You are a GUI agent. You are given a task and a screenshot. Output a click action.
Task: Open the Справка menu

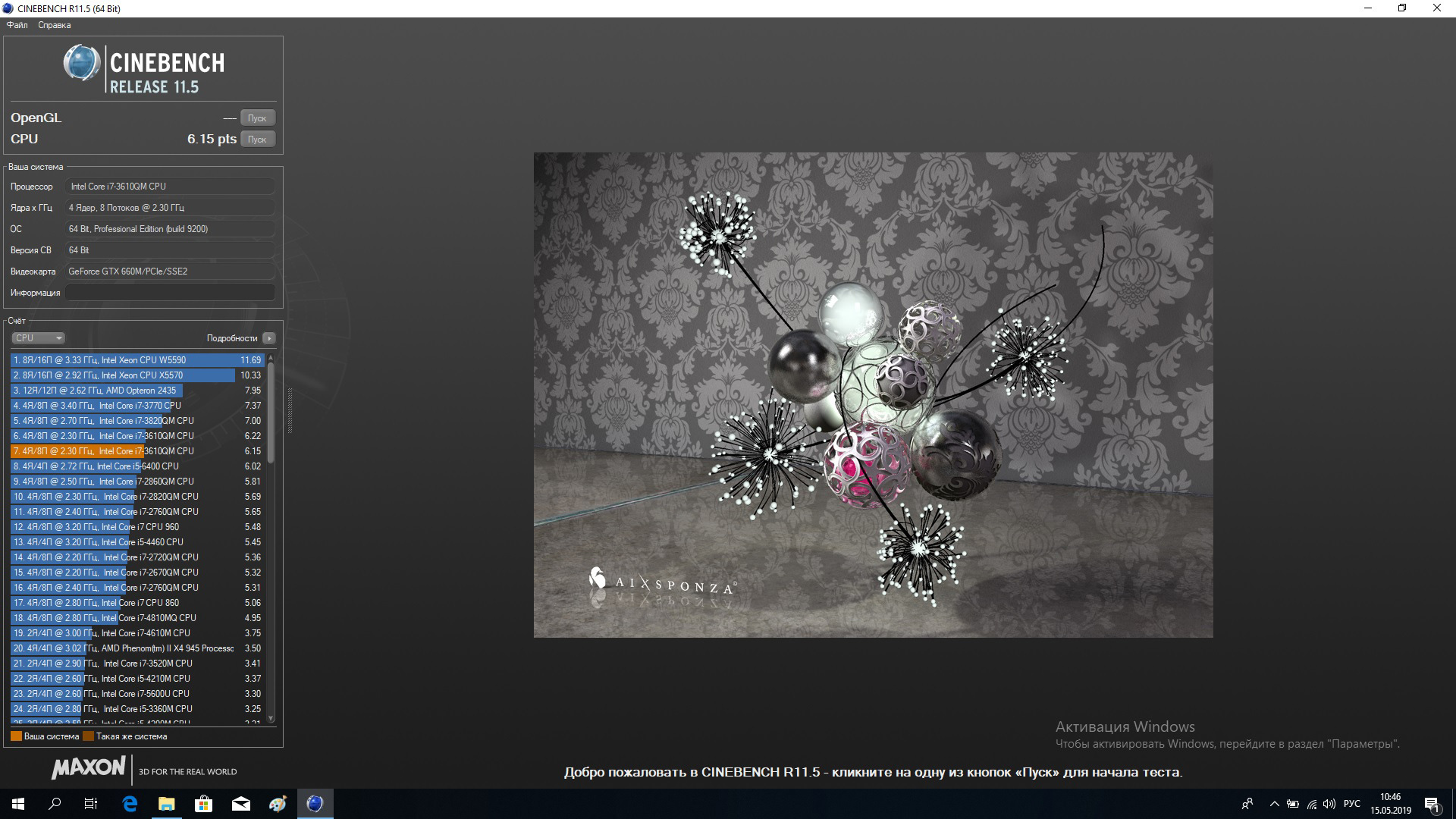pyautogui.click(x=54, y=25)
